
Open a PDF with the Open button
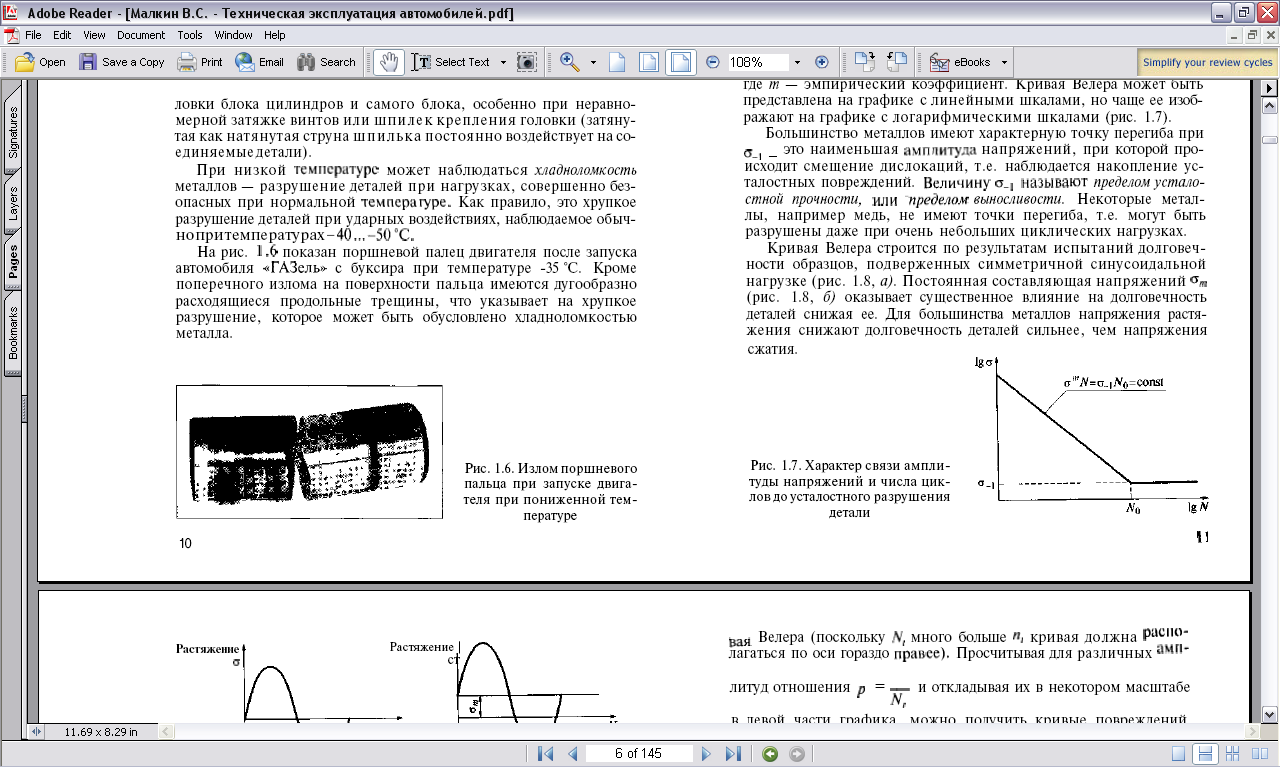click(41, 62)
